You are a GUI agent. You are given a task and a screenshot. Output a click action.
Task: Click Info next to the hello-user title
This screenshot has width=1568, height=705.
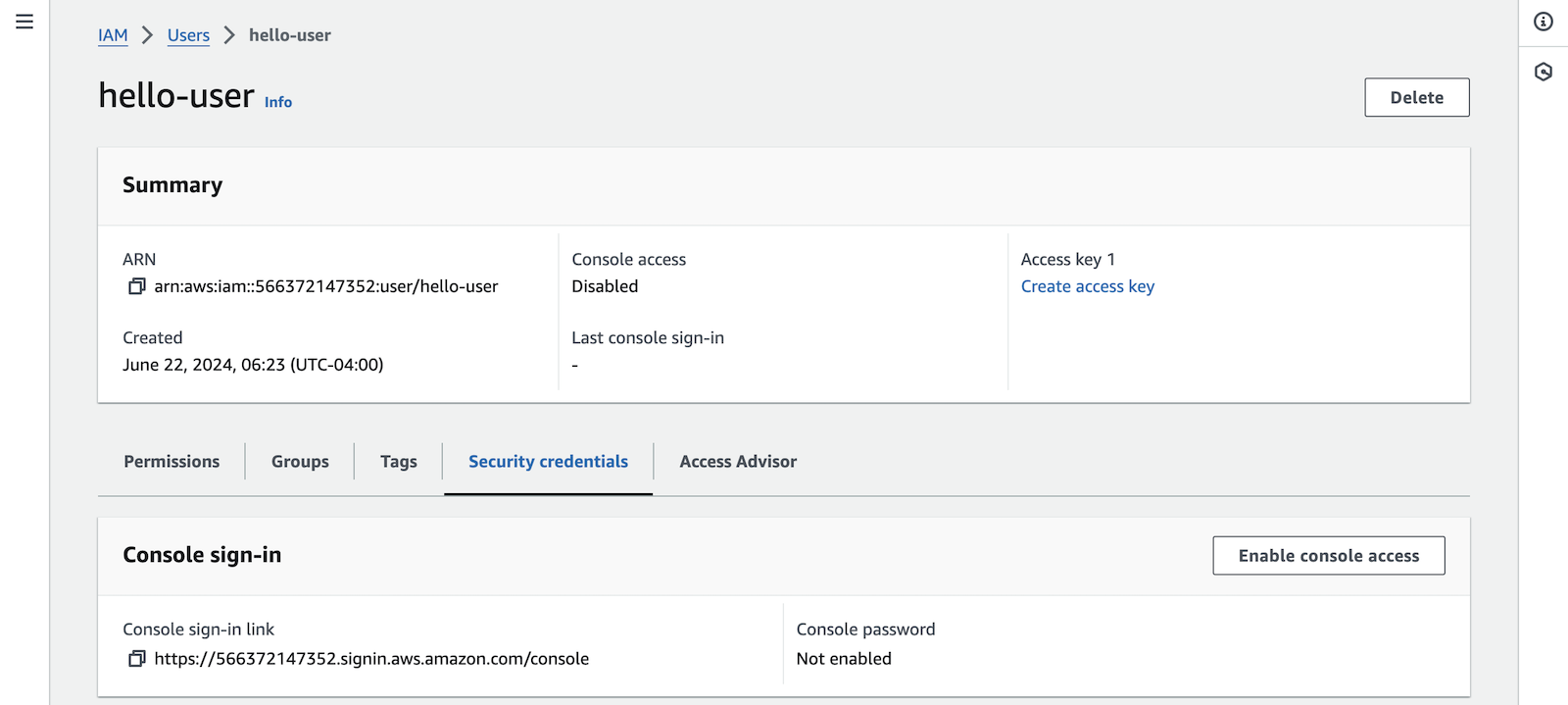point(277,102)
